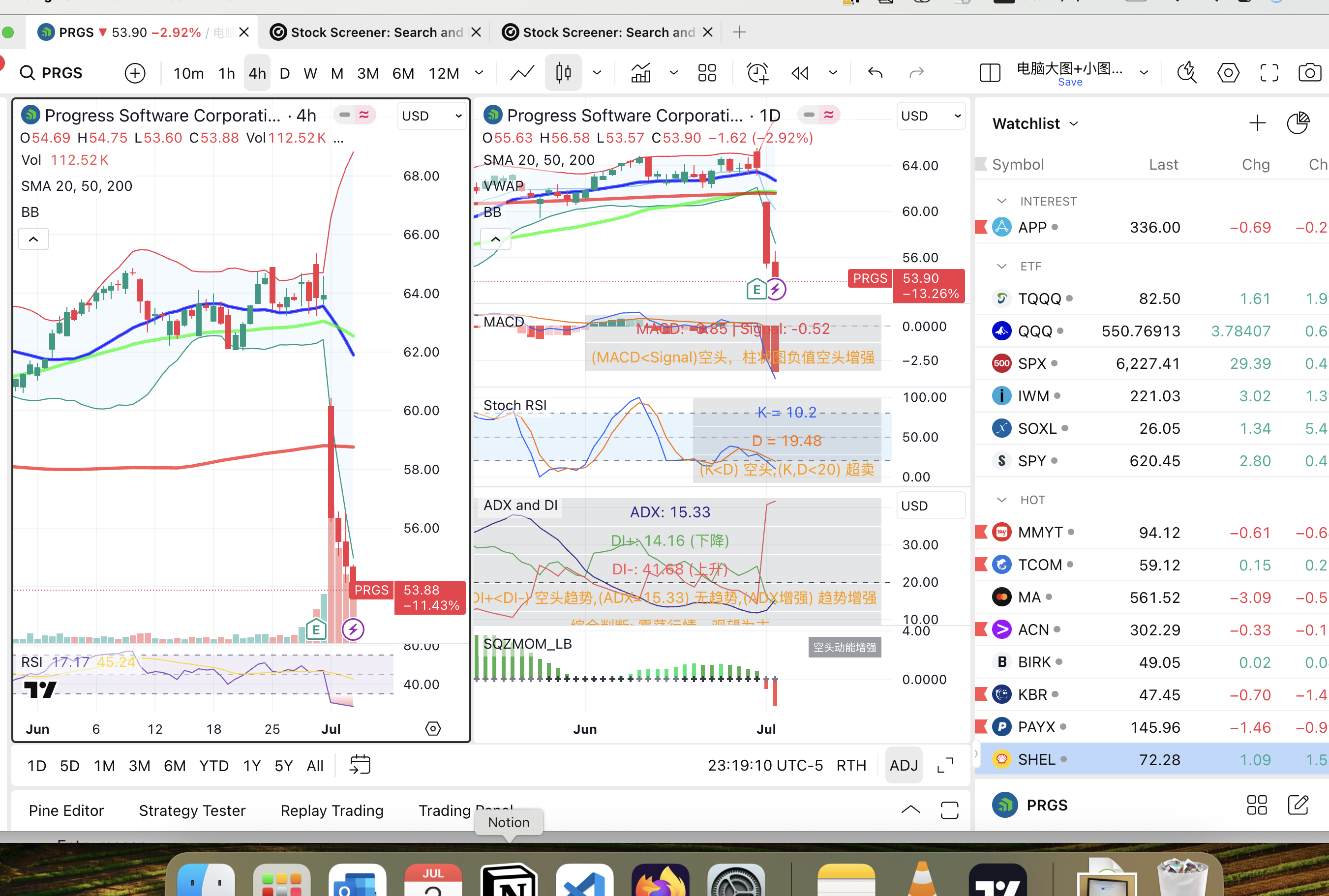Open watchlist performance pie chart icon
1329x896 pixels.
(1297, 122)
